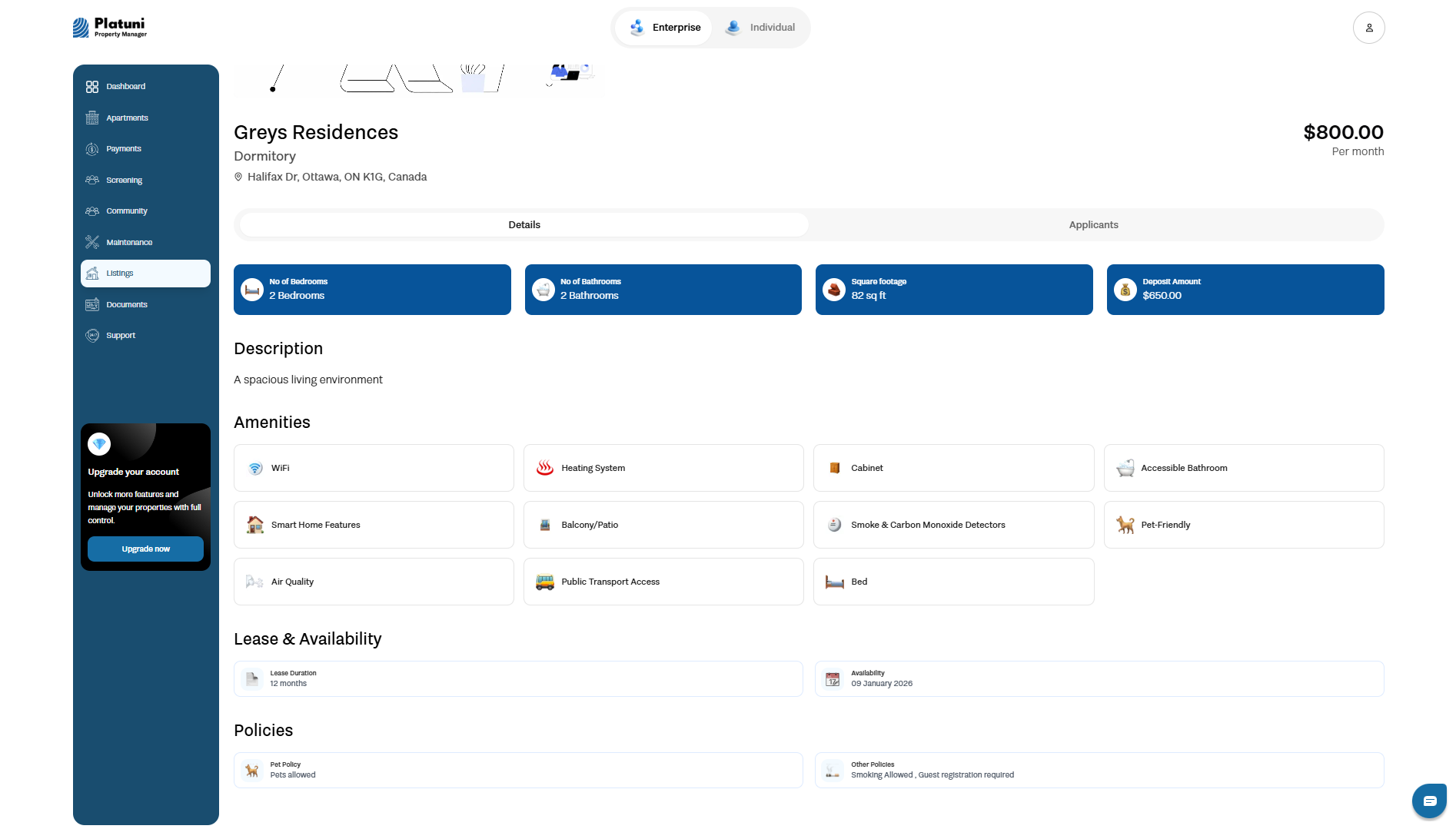Click the Community group icon
This screenshot has width=1456, height=829.
[x=92, y=211]
